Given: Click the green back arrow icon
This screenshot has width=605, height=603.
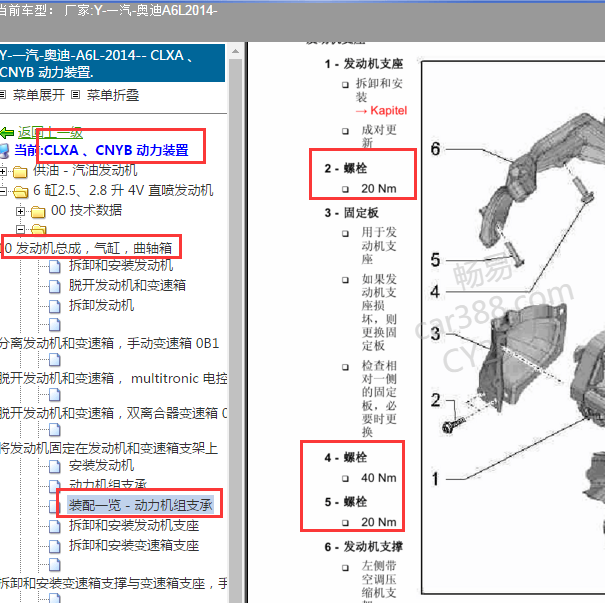Looking at the screenshot, I should (x=7, y=133).
